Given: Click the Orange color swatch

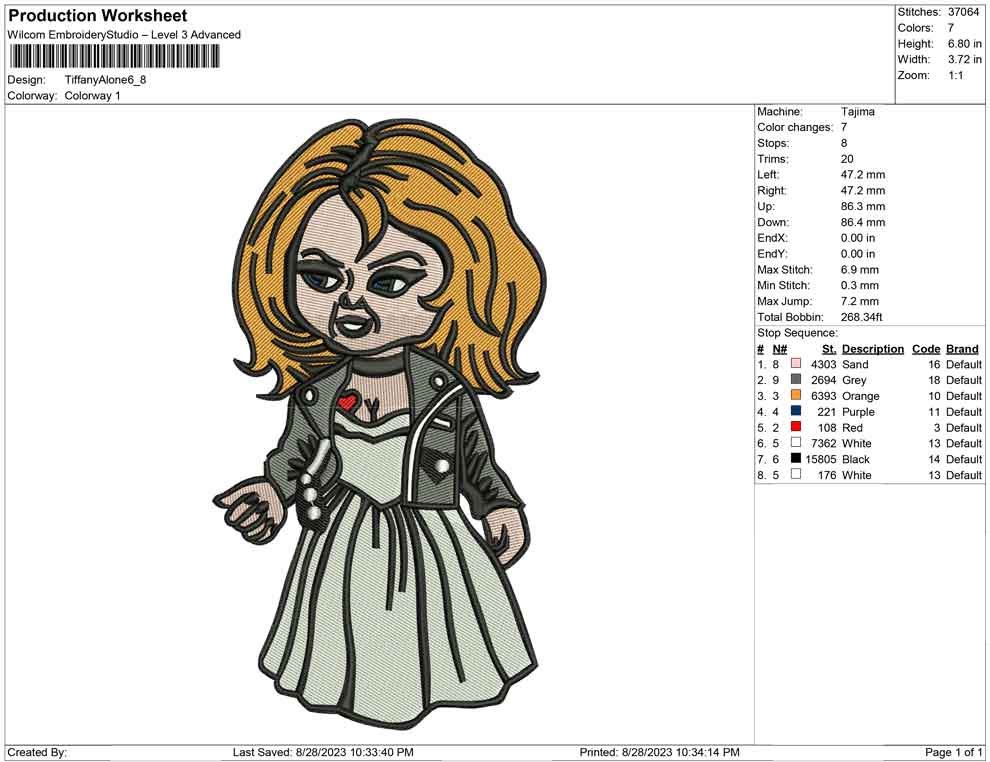Looking at the screenshot, I should coord(796,395).
